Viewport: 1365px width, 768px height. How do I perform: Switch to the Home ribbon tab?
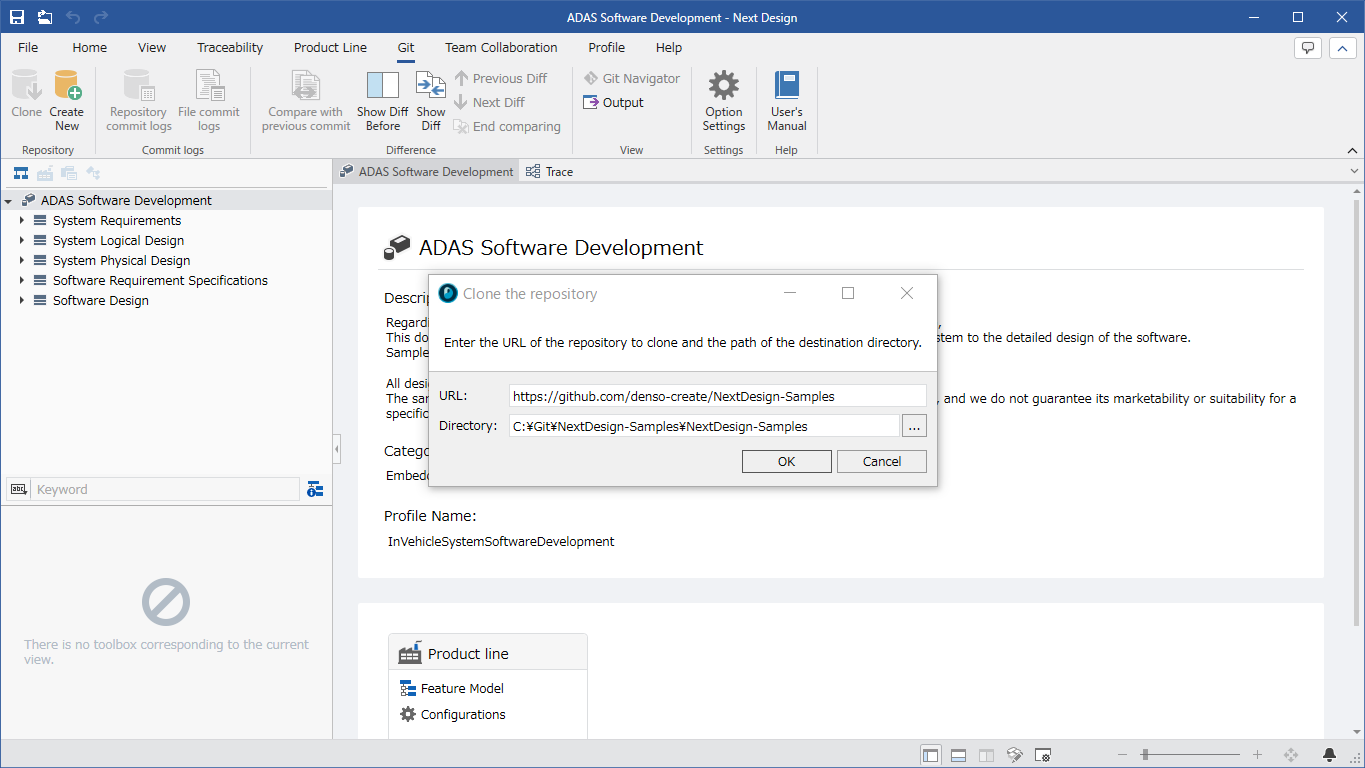[x=89, y=47]
